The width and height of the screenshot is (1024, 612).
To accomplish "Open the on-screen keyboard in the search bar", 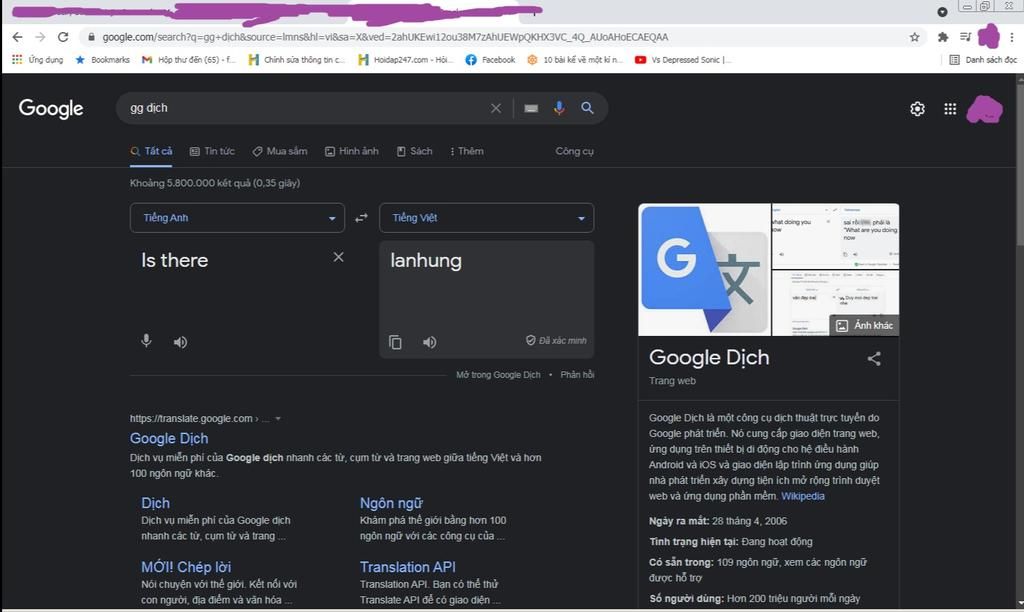I will click(x=531, y=108).
